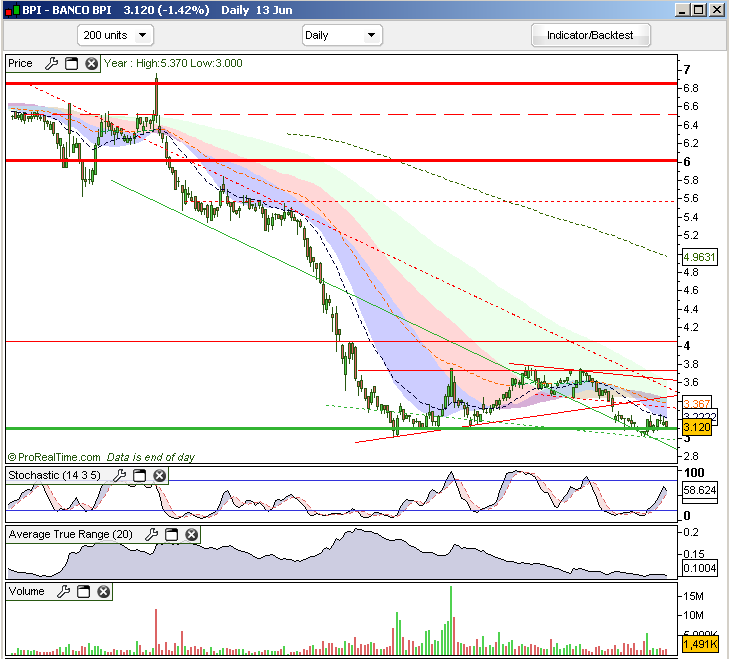This screenshot has height=659, width=729.
Task: Open Stochastic indicator settings wrench
Action: [x=119, y=475]
